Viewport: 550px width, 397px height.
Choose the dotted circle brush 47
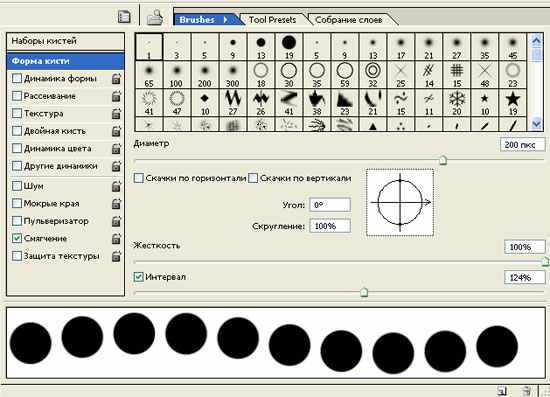pyautogui.click(x=177, y=103)
